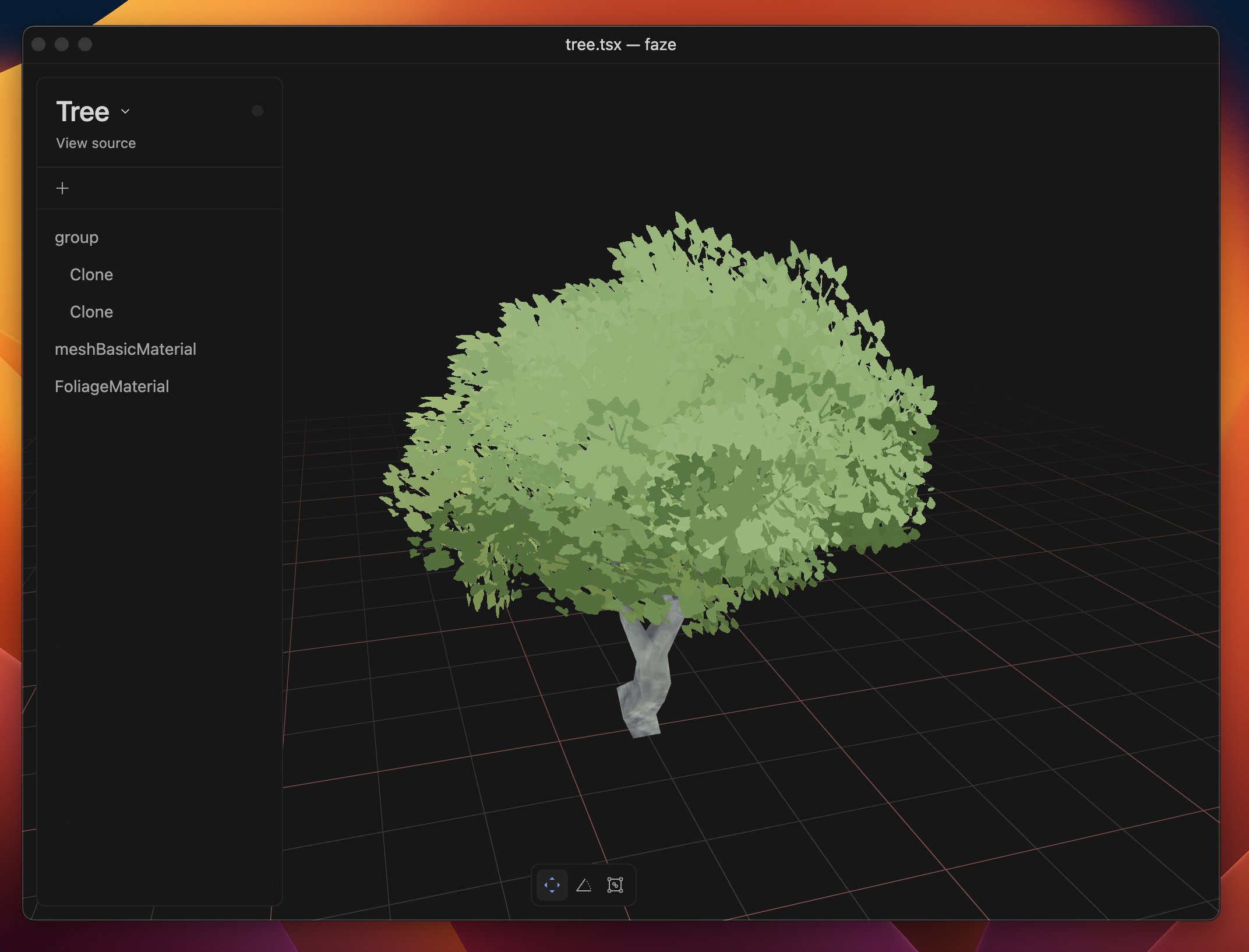1249x952 pixels.
Task: Click the move gizmo icon showing four arrows
Action: point(551,885)
